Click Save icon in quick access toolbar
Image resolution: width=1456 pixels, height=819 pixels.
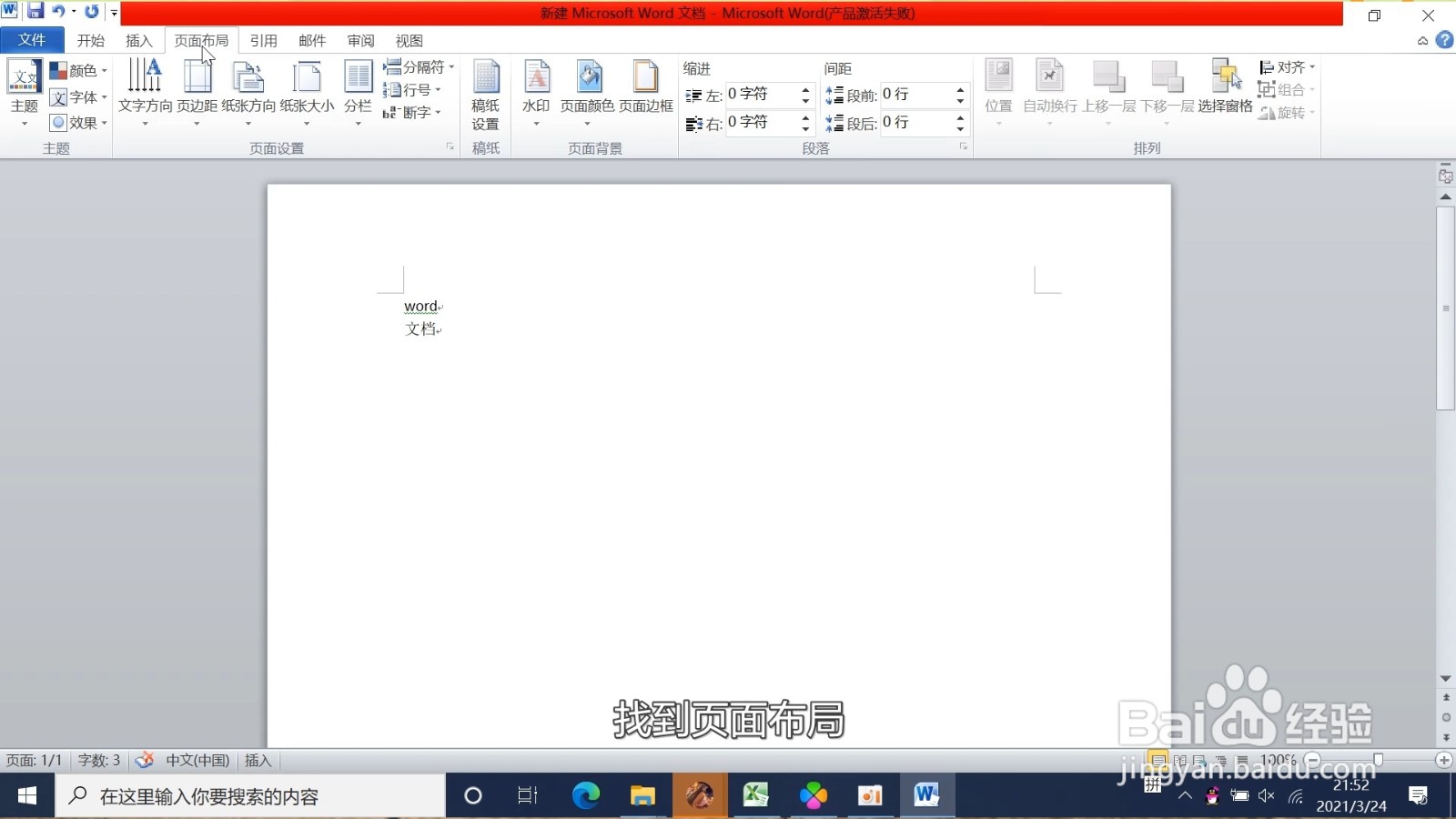click(x=35, y=11)
